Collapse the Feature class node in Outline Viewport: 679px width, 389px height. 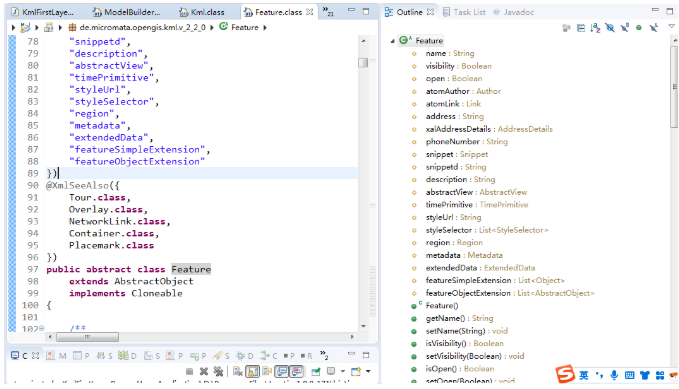[x=392, y=41]
